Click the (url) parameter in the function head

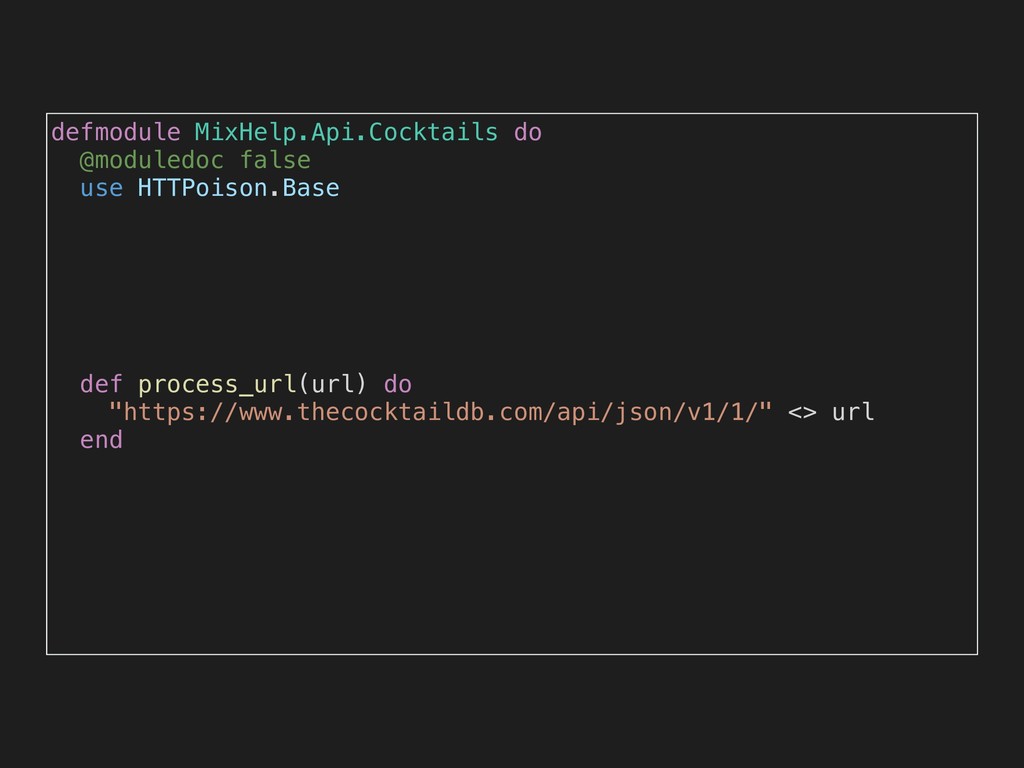pos(332,385)
